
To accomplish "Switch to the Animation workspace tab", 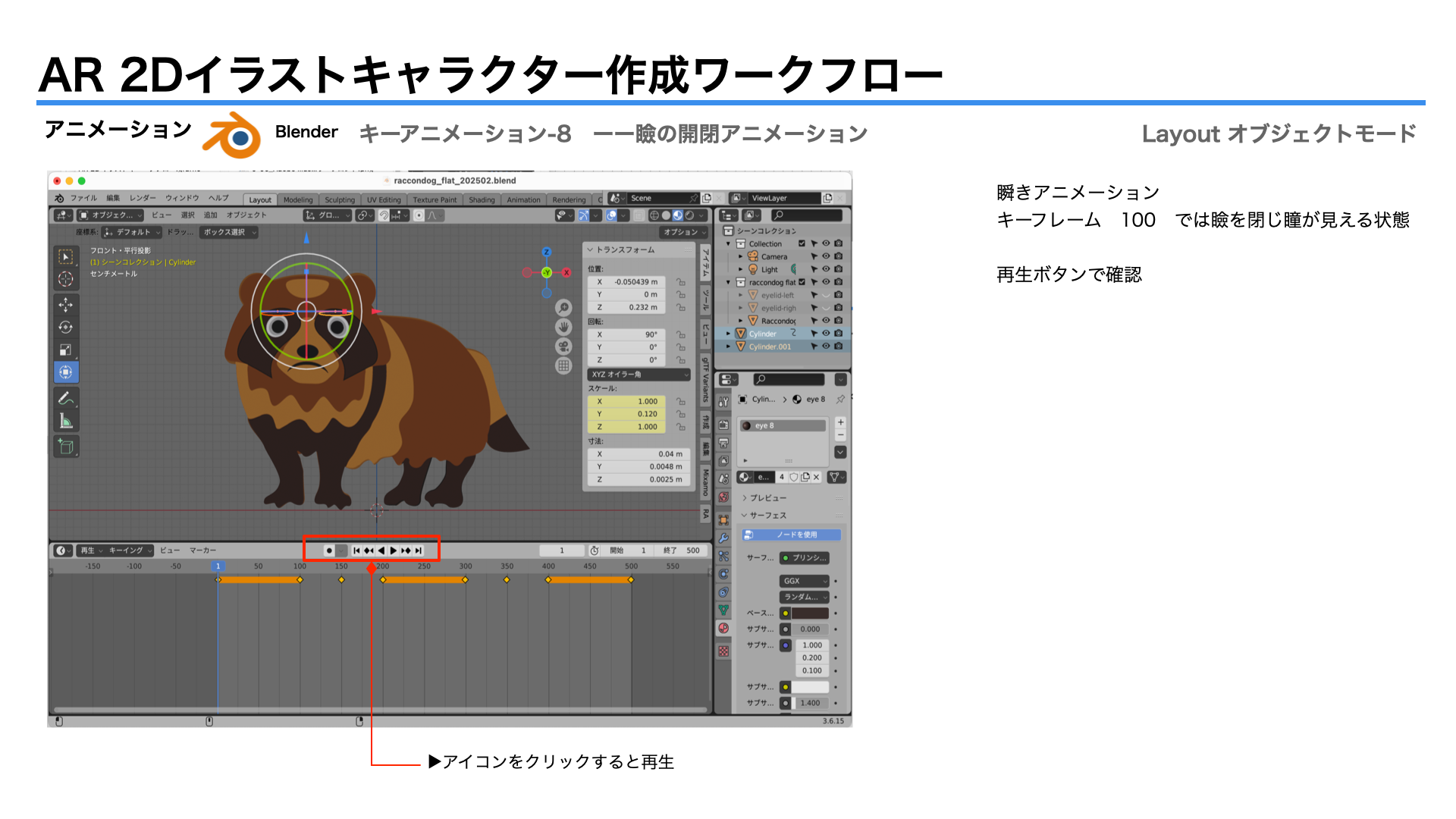I will click(523, 200).
